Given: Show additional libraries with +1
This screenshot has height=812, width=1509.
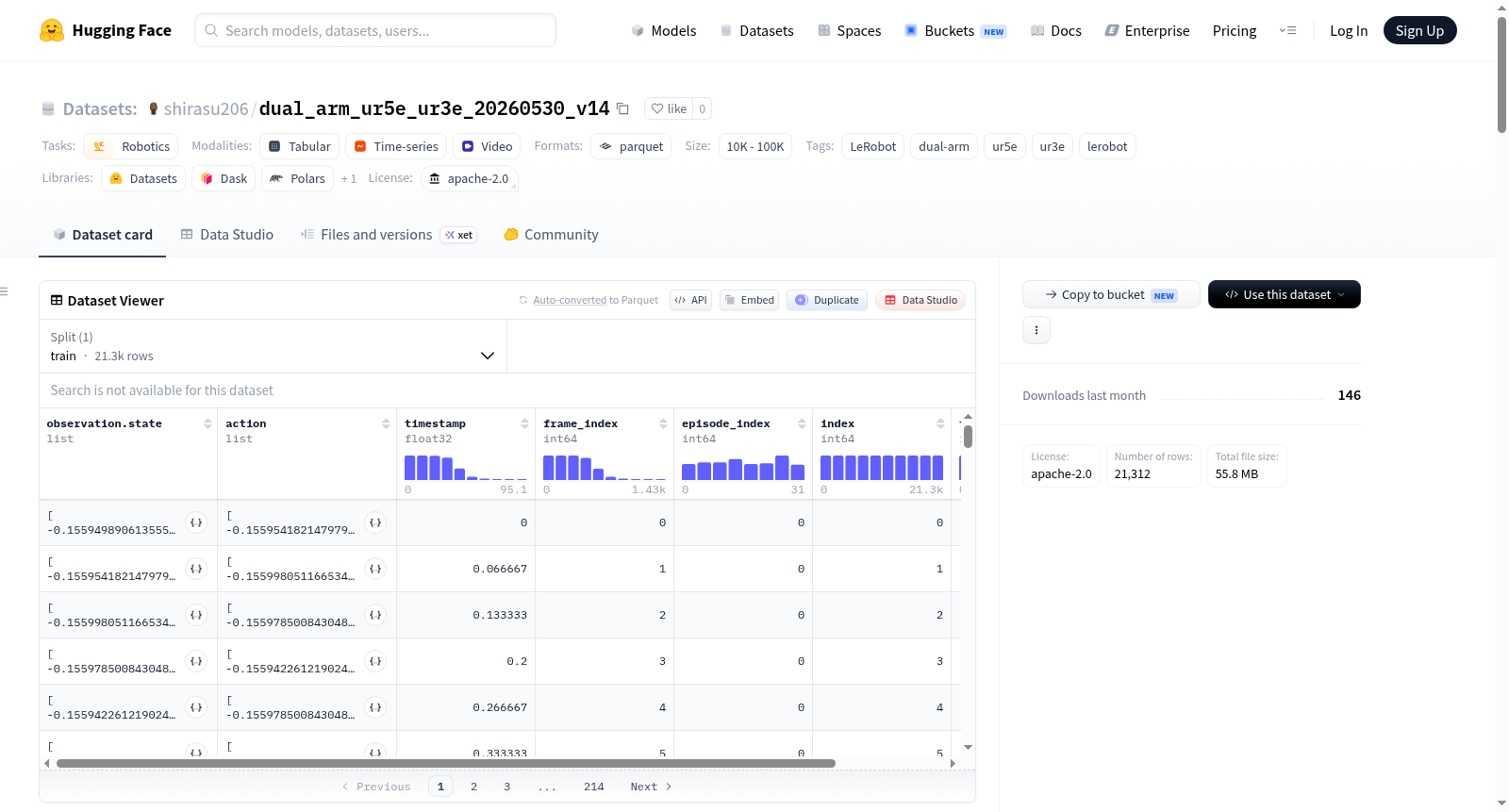Looking at the screenshot, I should tap(349, 178).
